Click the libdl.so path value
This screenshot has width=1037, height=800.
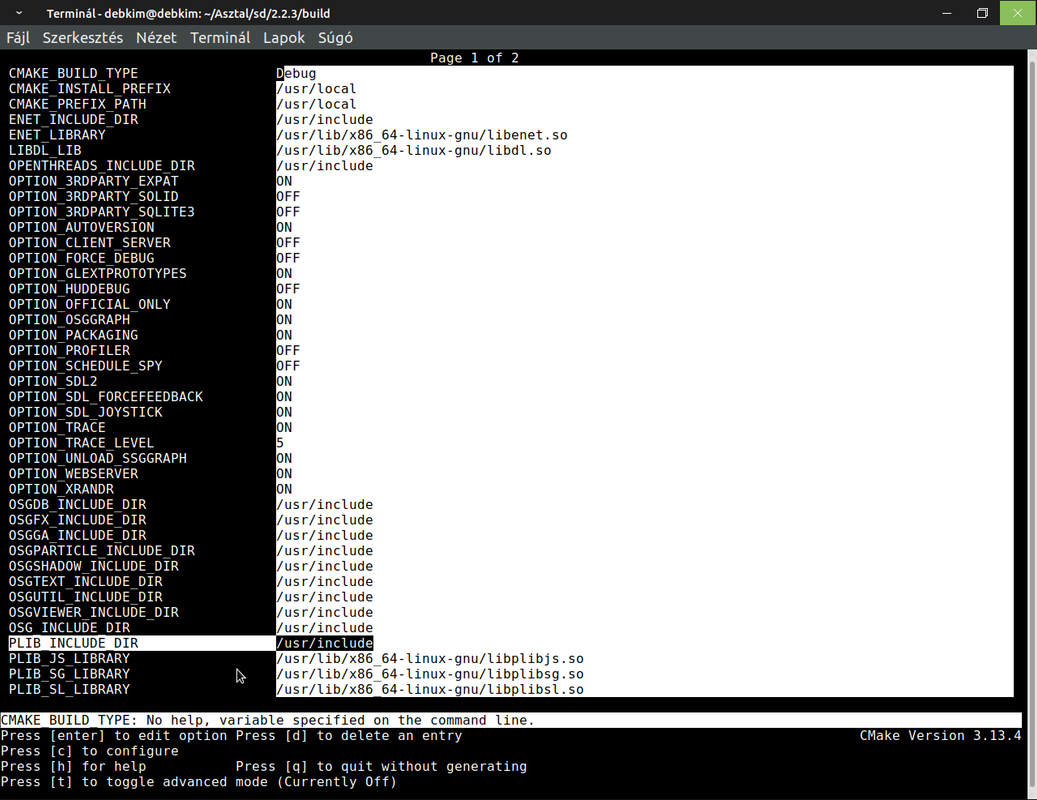pyautogui.click(x=413, y=150)
